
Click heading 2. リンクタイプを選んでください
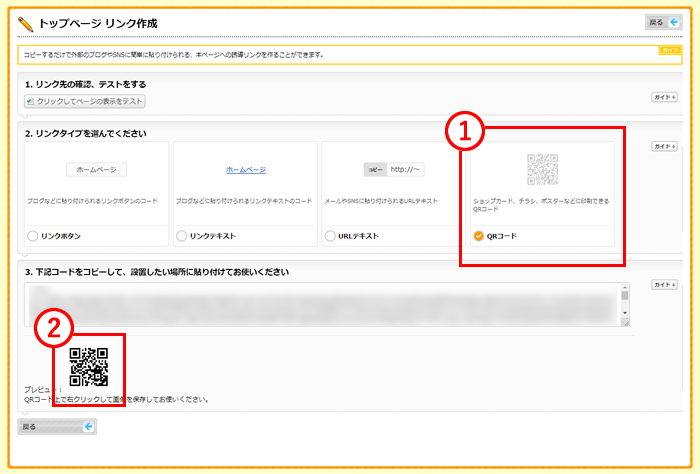[86, 133]
